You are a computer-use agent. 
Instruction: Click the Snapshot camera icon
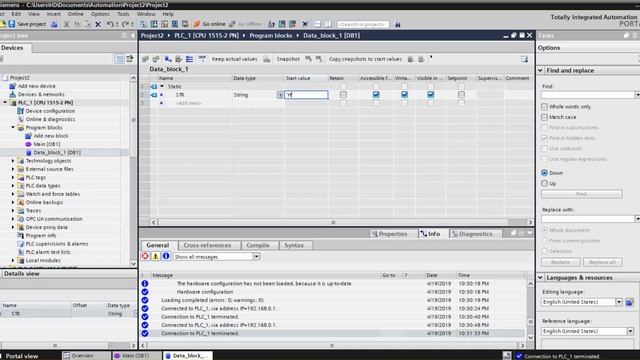point(308,59)
